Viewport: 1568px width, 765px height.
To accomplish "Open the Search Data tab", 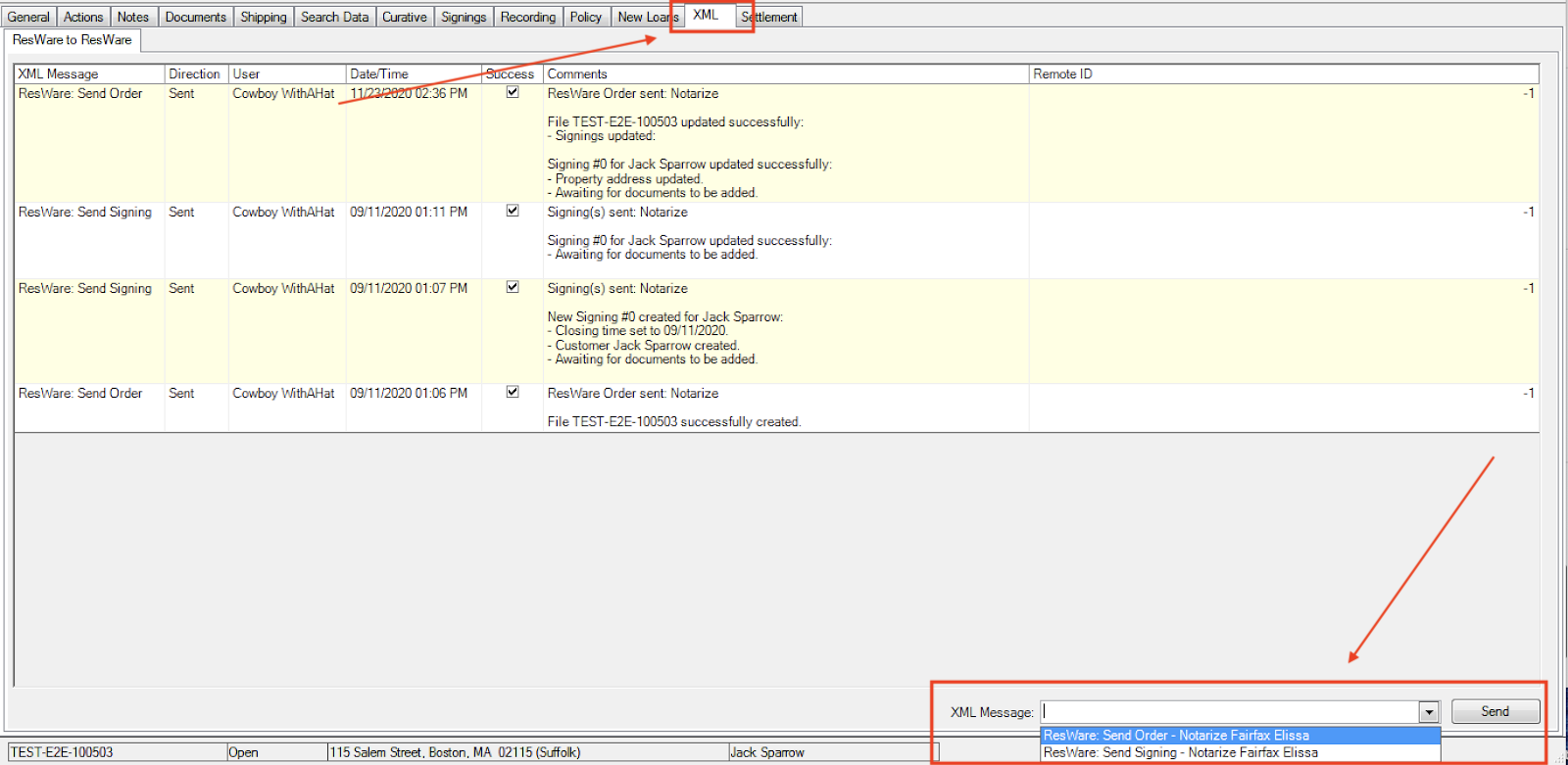I will point(335,17).
